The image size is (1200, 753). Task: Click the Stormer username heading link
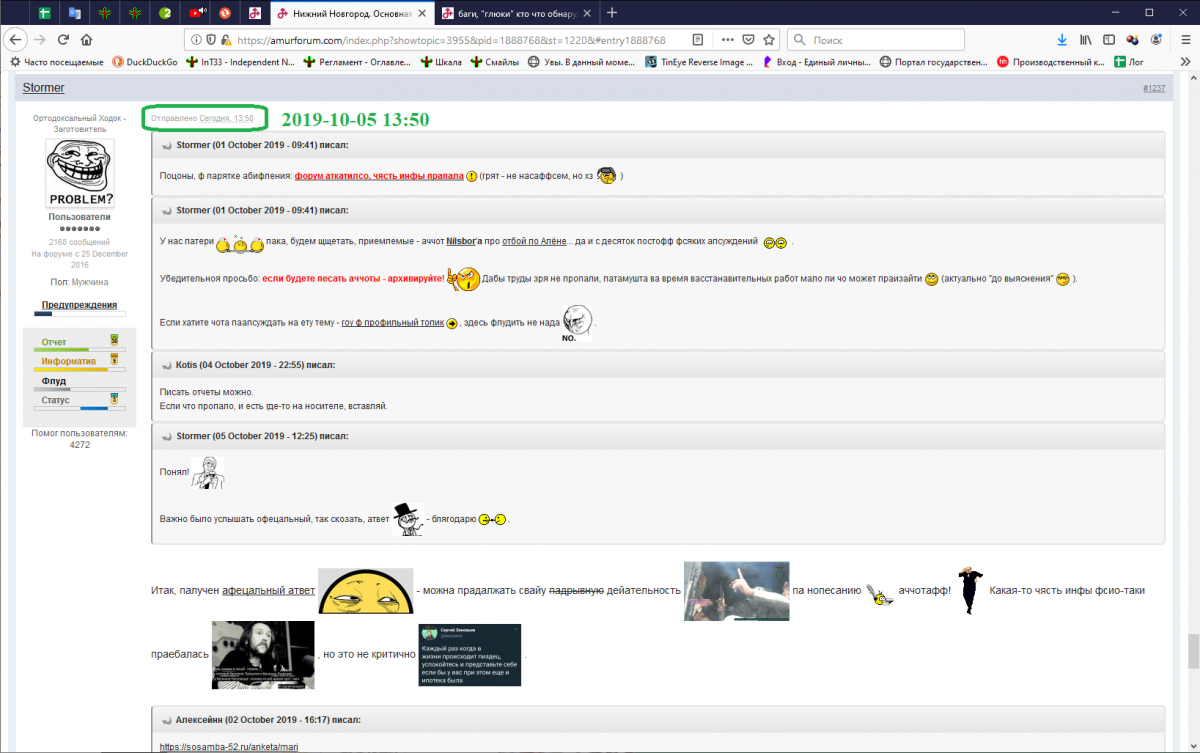pos(43,88)
